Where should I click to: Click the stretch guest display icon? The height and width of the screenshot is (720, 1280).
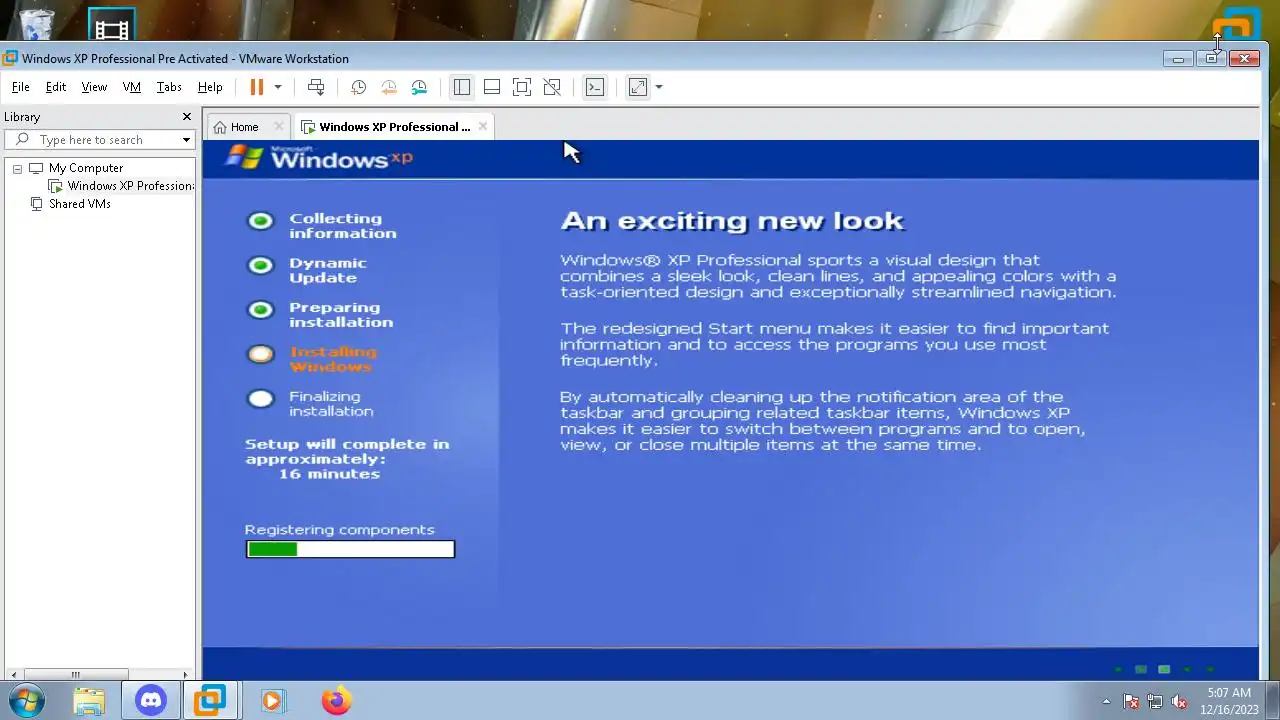(x=638, y=87)
